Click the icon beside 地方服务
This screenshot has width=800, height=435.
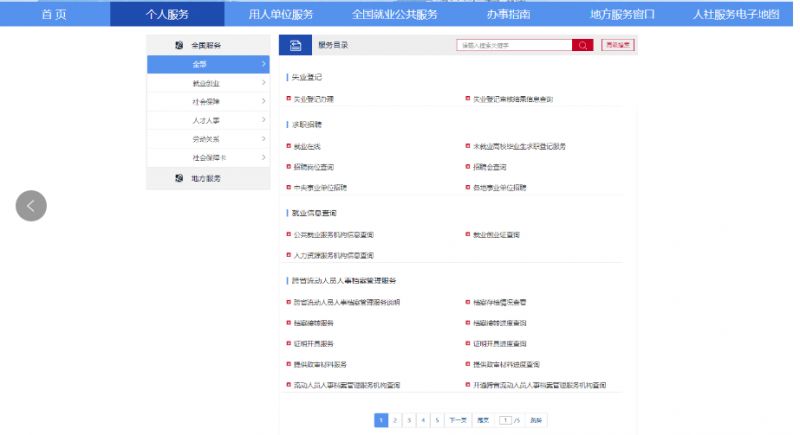pyautogui.click(x=179, y=178)
